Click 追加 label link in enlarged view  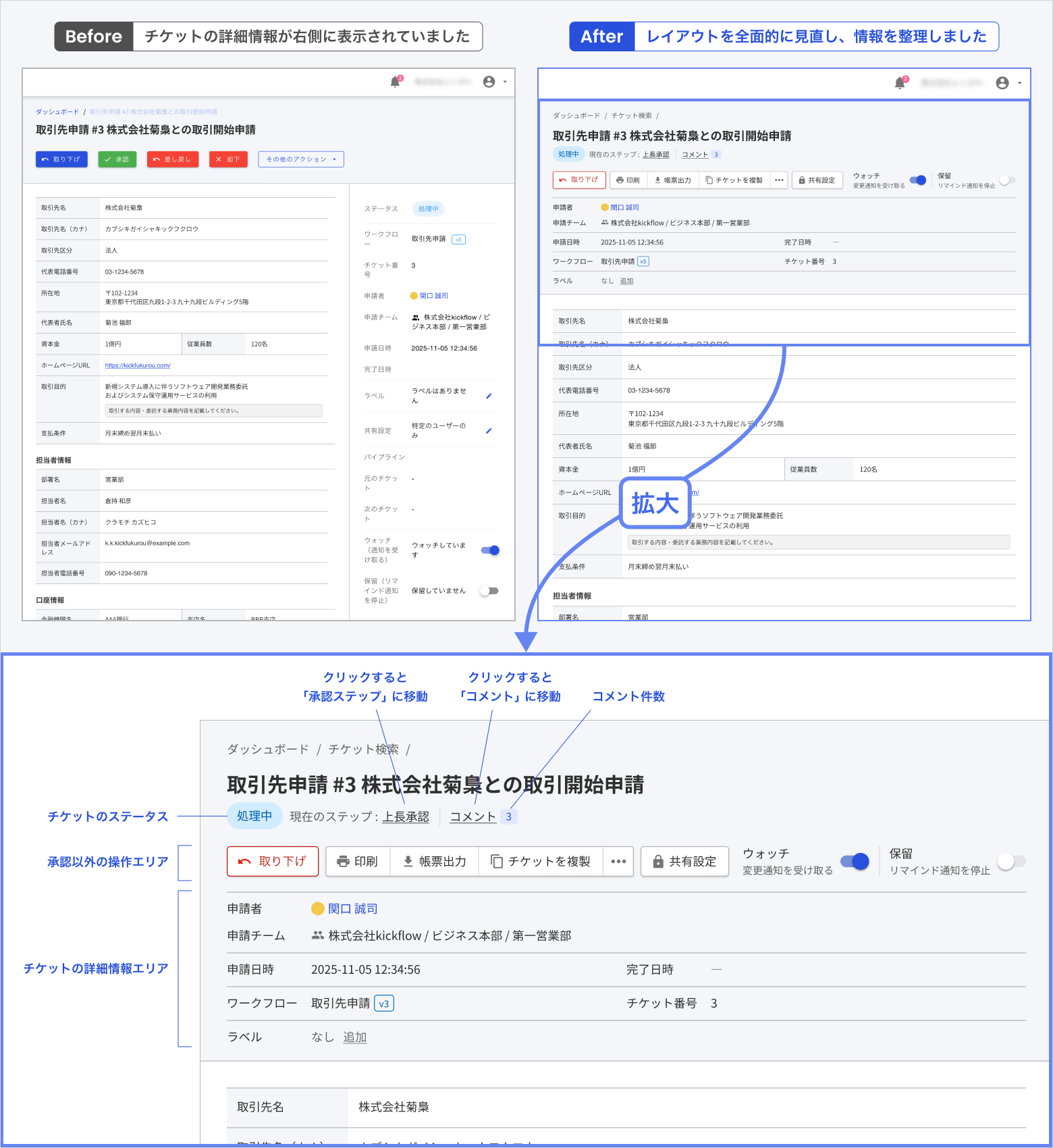tap(354, 1037)
